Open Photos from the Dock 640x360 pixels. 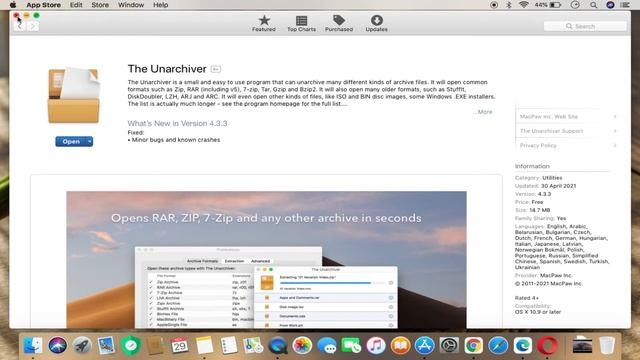point(302,345)
